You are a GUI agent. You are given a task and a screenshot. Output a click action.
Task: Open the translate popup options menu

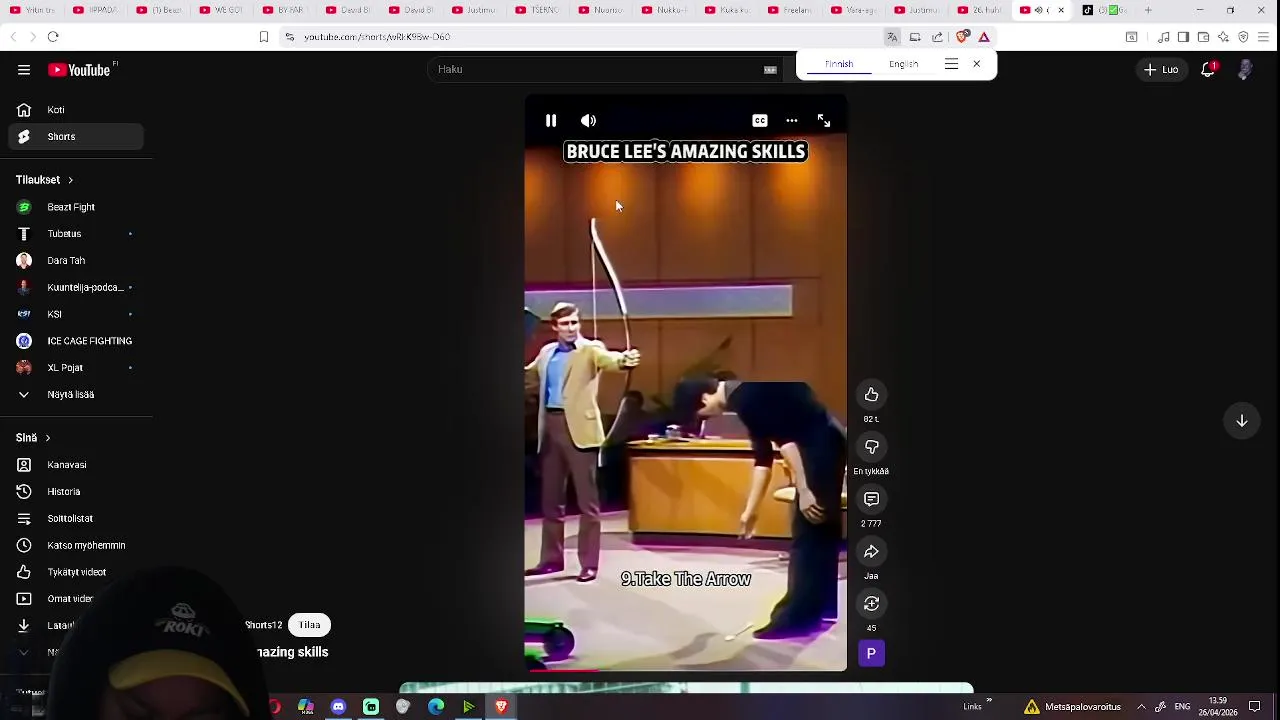(x=951, y=64)
